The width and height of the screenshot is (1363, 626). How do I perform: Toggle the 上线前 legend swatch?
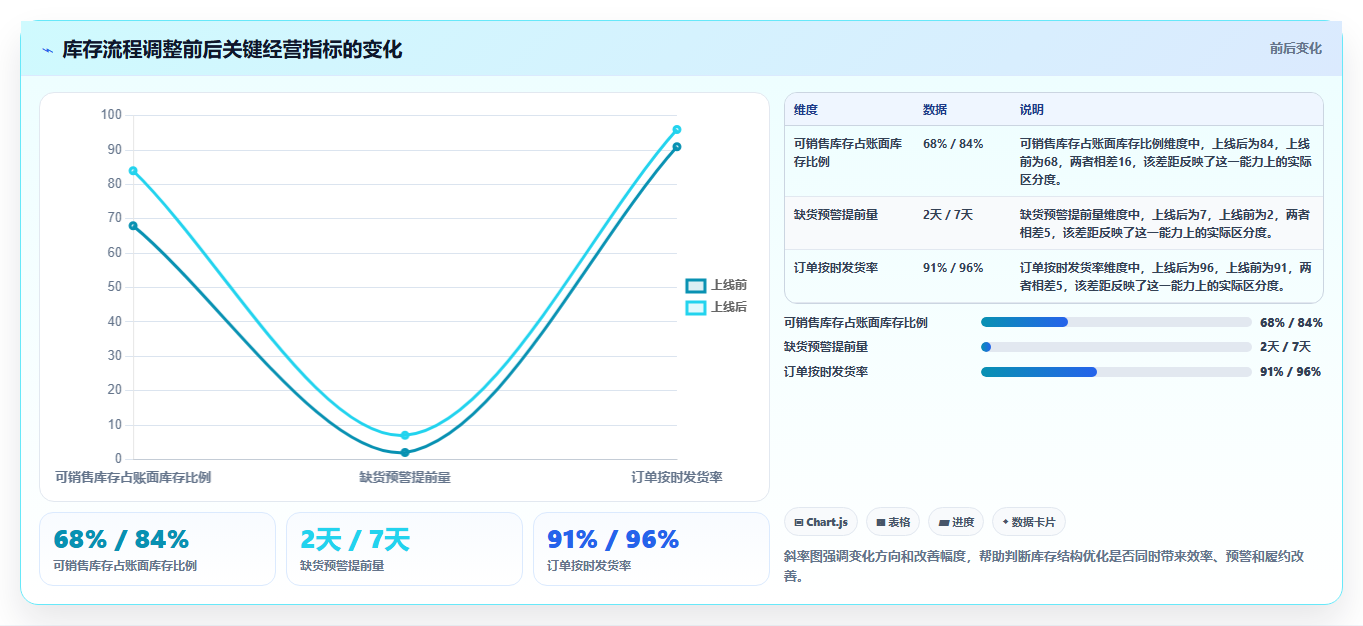696,286
